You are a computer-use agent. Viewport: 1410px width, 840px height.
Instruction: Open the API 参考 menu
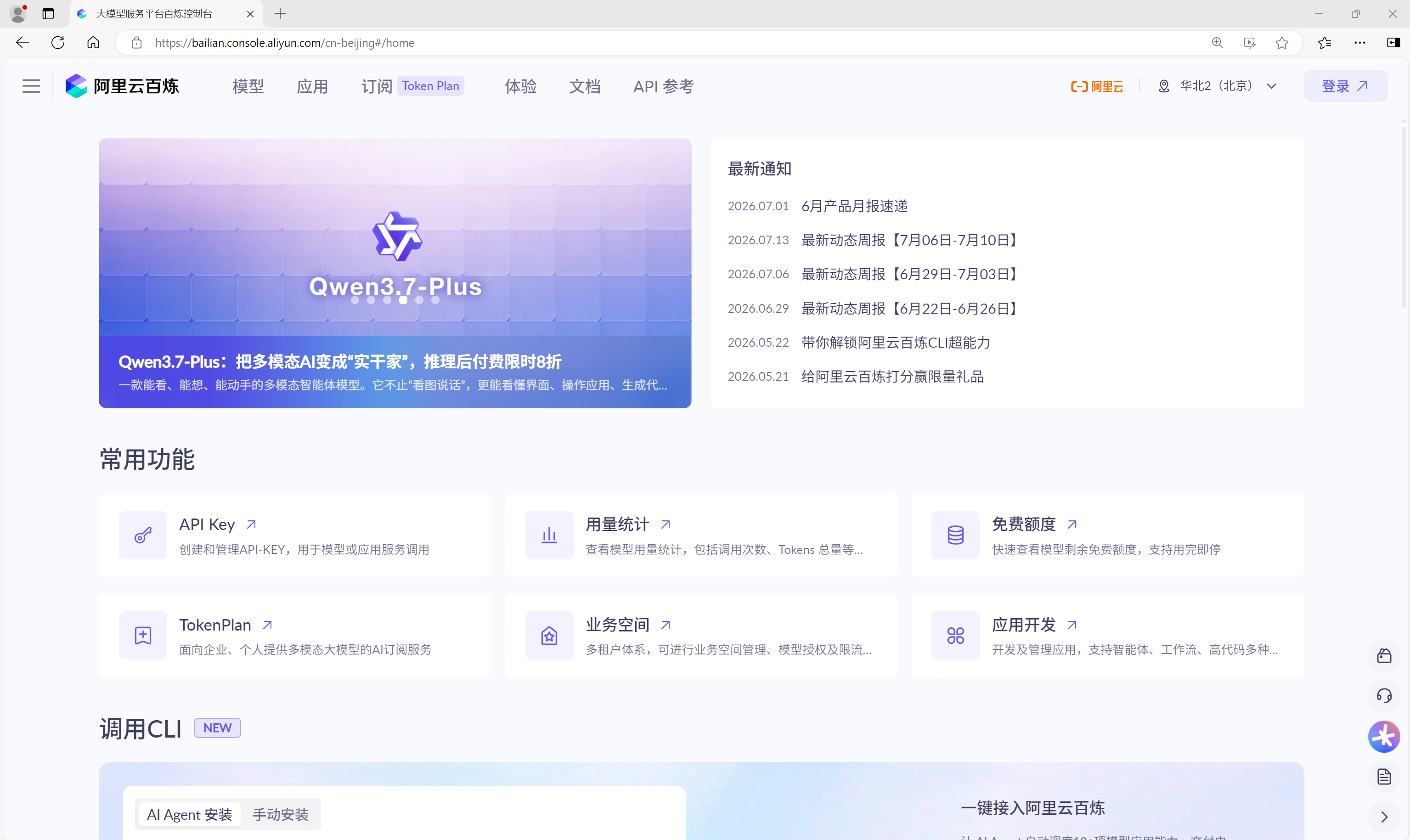coord(663,86)
